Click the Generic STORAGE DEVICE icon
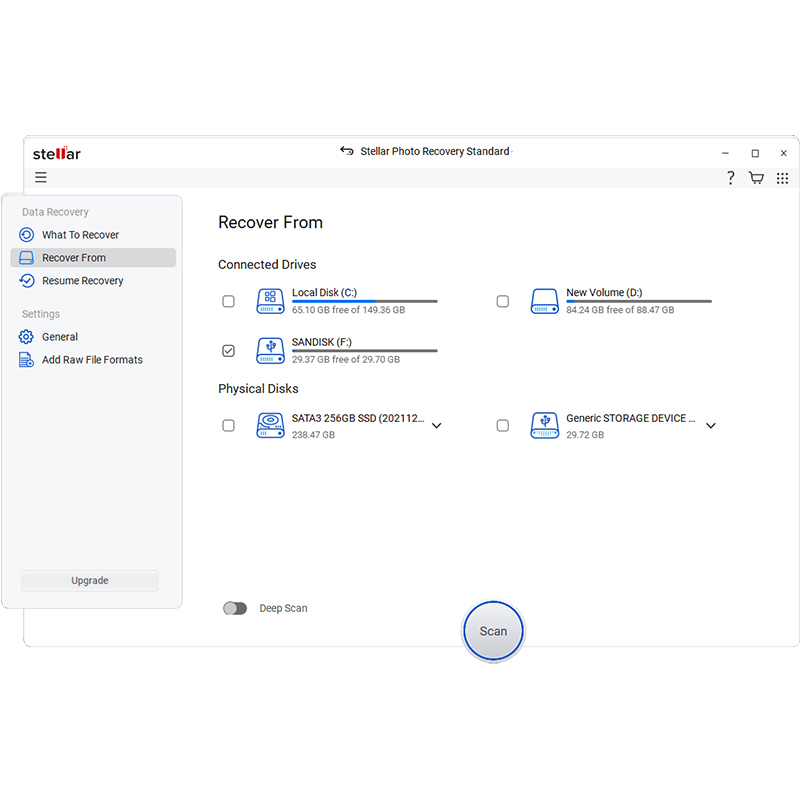800x800 pixels. point(544,426)
